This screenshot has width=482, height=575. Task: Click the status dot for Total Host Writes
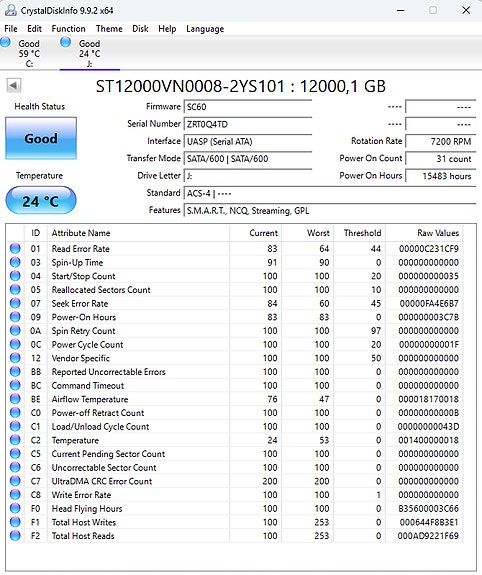click(15, 522)
